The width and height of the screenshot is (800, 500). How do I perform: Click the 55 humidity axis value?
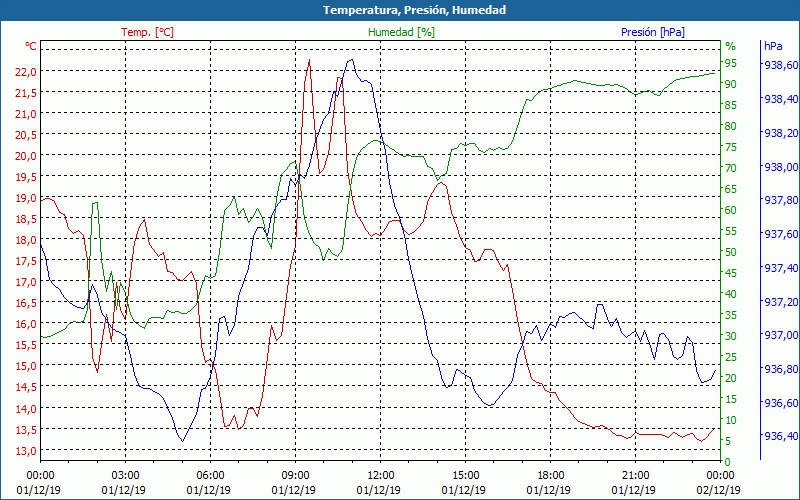[731, 231]
